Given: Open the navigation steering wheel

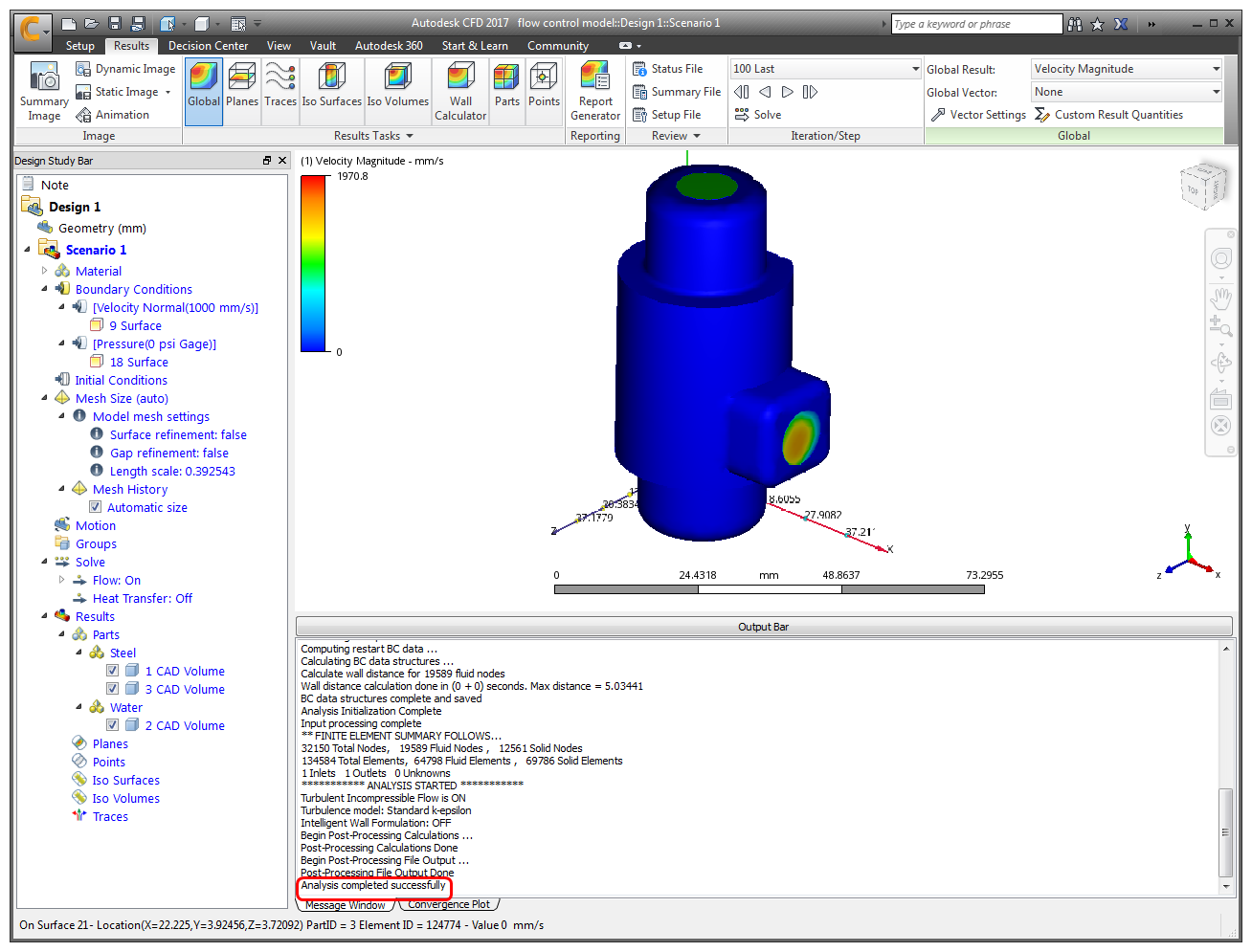Looking at the screenshot, I should 1220,258.
